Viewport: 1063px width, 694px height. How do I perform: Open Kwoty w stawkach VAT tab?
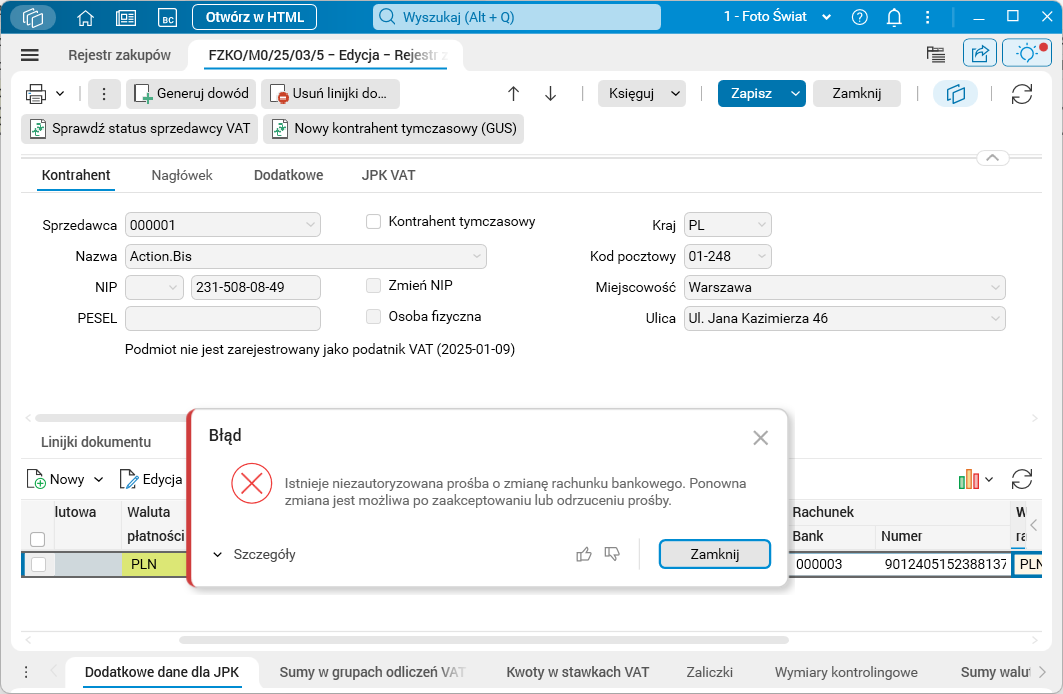578,672
